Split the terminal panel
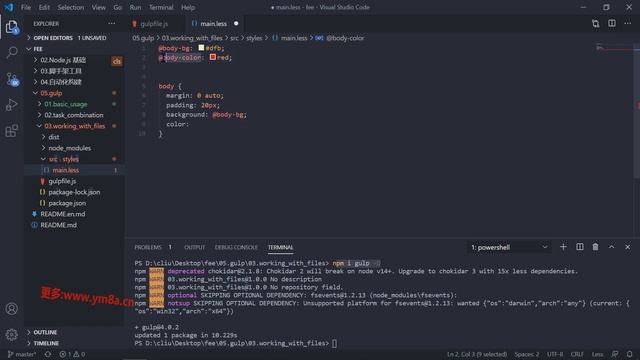This screenshot has width=640, height=360. click(580, 247)
